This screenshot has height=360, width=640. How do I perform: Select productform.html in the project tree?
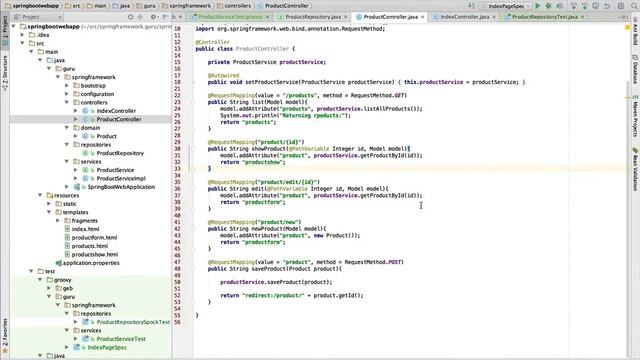point(94,238)
